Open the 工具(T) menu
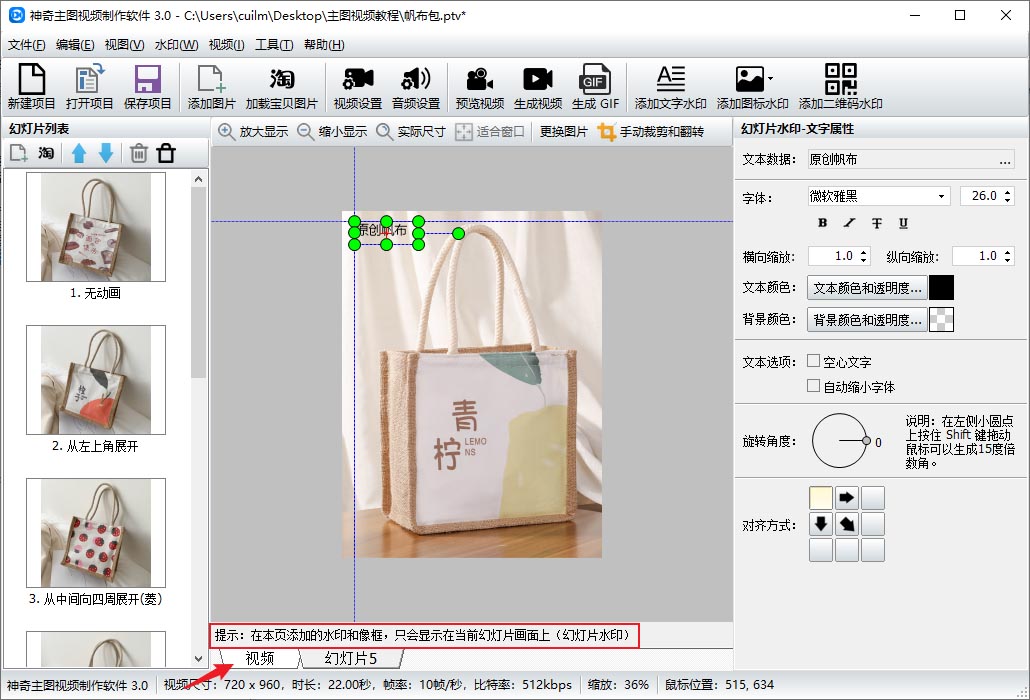1030x700 pixels. pos(274,45)
